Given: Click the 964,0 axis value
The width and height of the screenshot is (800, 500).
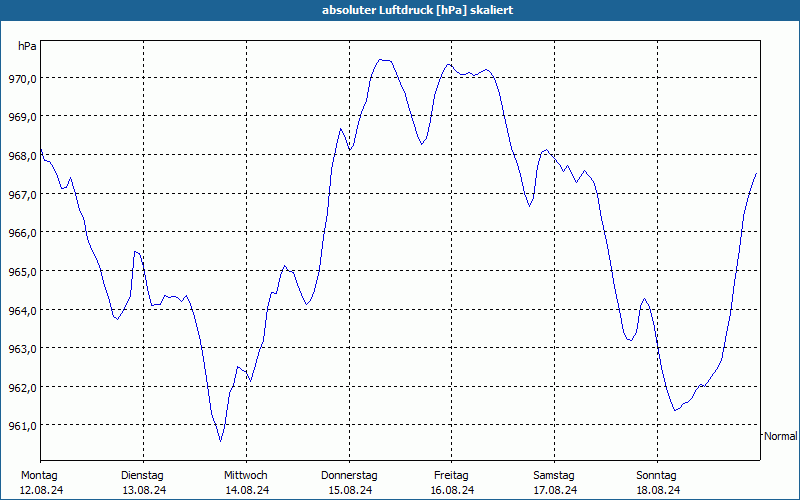Looking at the screenshot, I should (21, 310).
